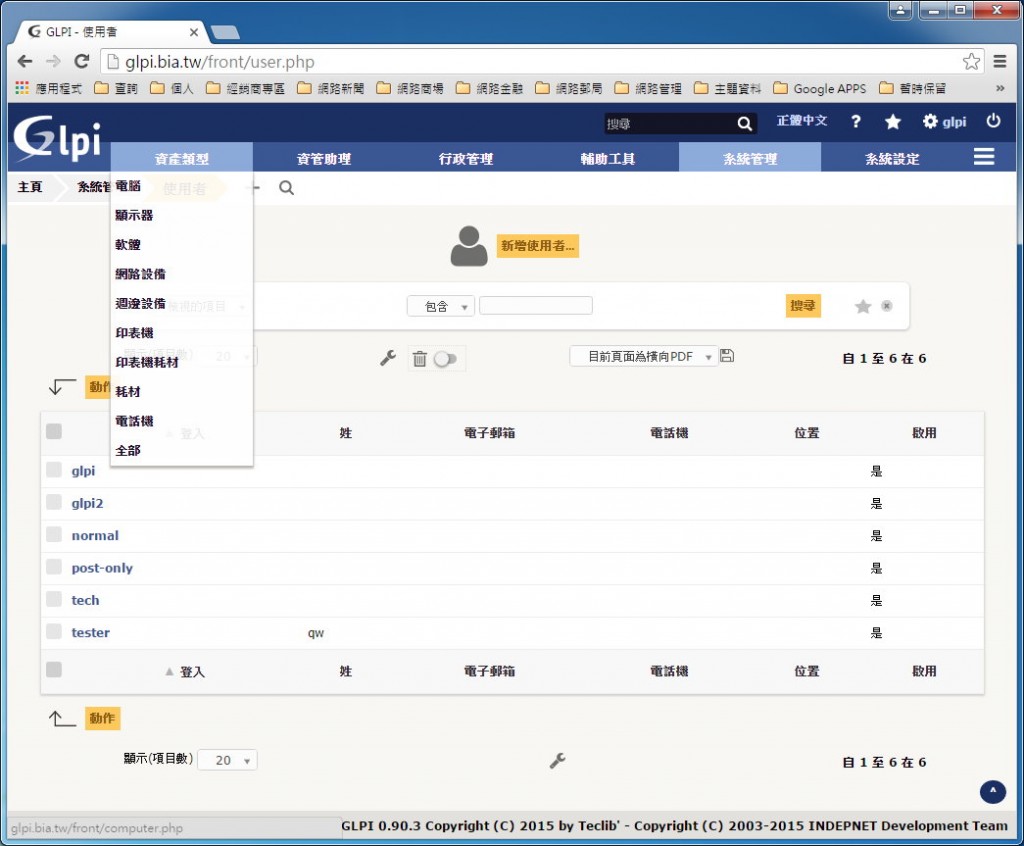Bookmark the page with the address bar star
Viewport: 1024px width, 846px height.
pyautogui.click(x=971, y=61)
